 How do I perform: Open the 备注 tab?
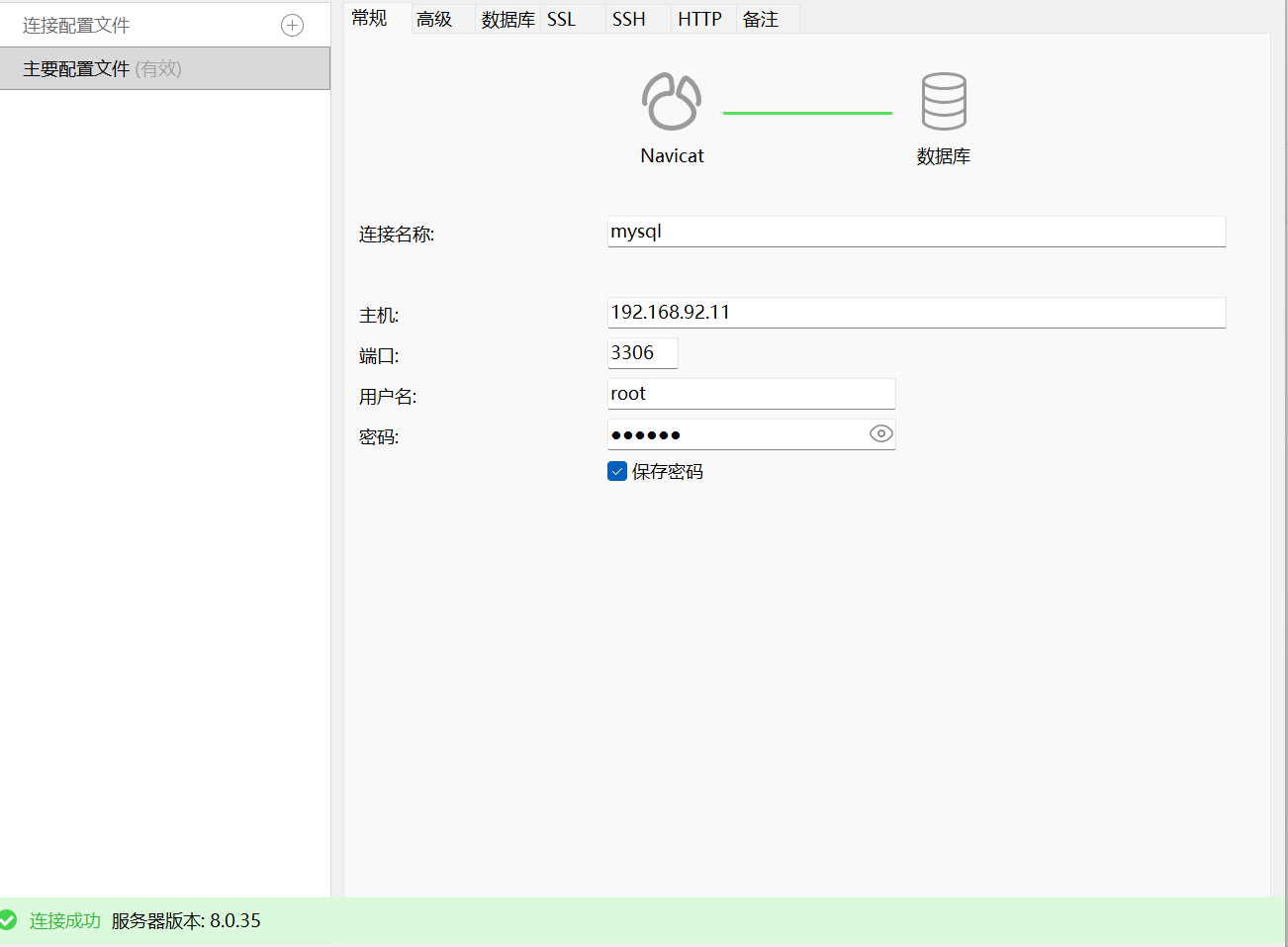click(769, 19)
